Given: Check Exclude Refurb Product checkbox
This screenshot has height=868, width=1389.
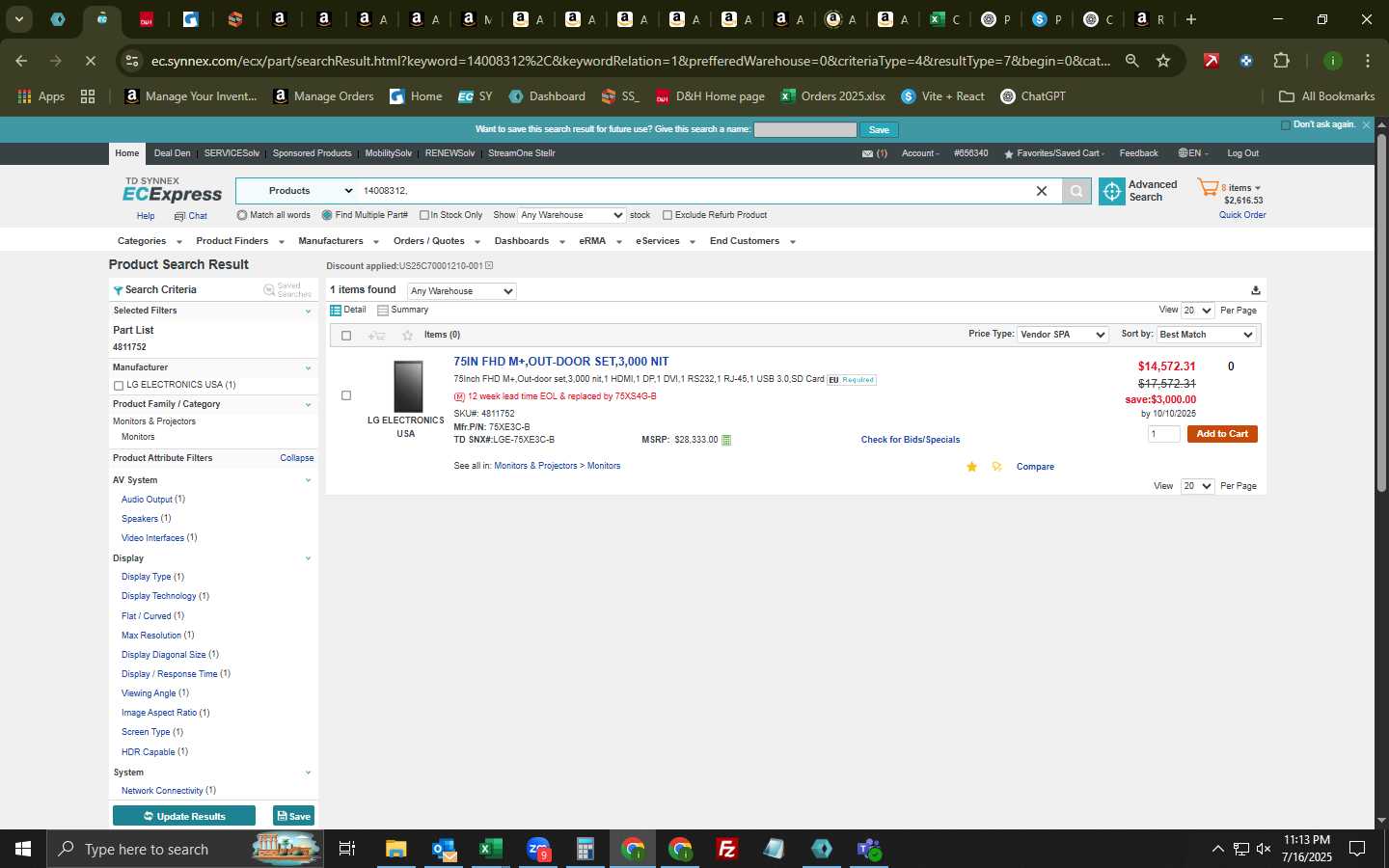Looking at the screenshot, I should [667, 215].
